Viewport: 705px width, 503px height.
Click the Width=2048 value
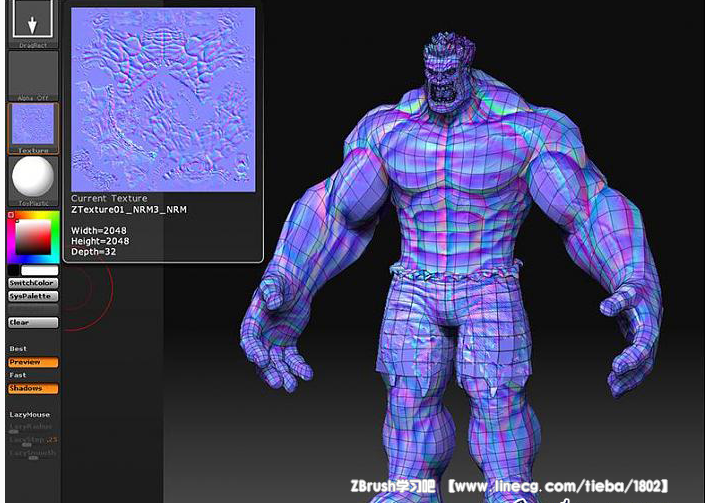[x=99, y=231]
